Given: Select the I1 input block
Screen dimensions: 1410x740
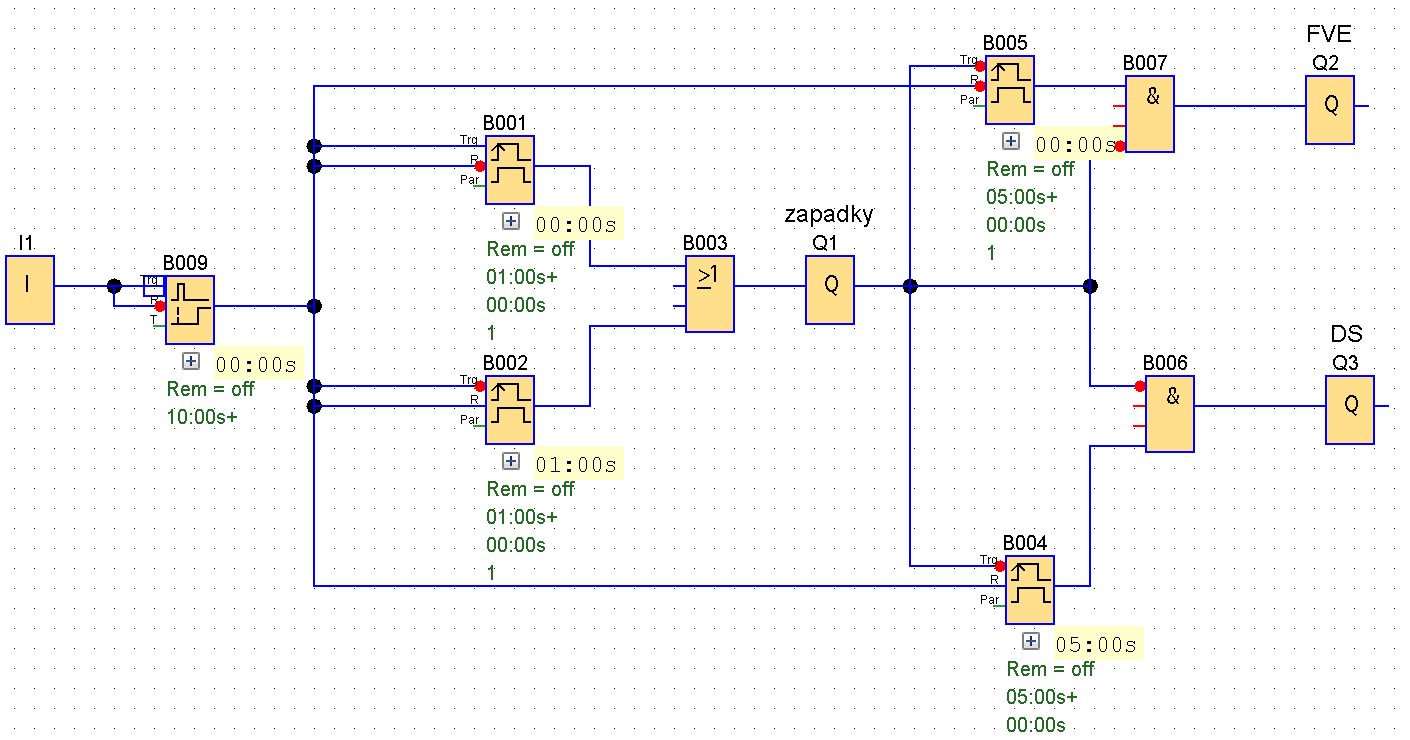Looking at the screenshot, I should click(x=30, y=290).
